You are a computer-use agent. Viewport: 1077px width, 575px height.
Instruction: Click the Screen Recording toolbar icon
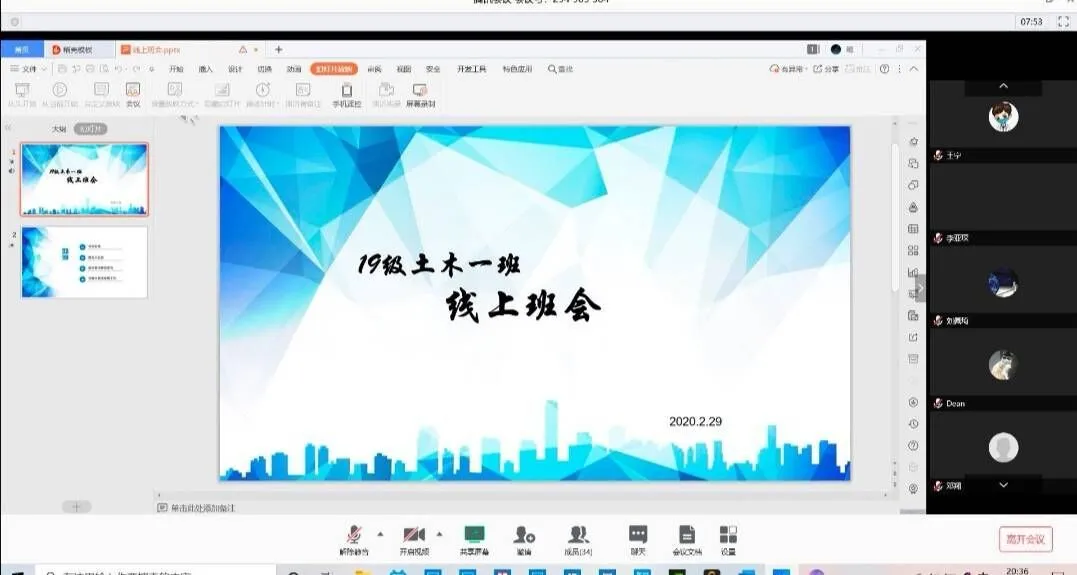tap(420, 94)
